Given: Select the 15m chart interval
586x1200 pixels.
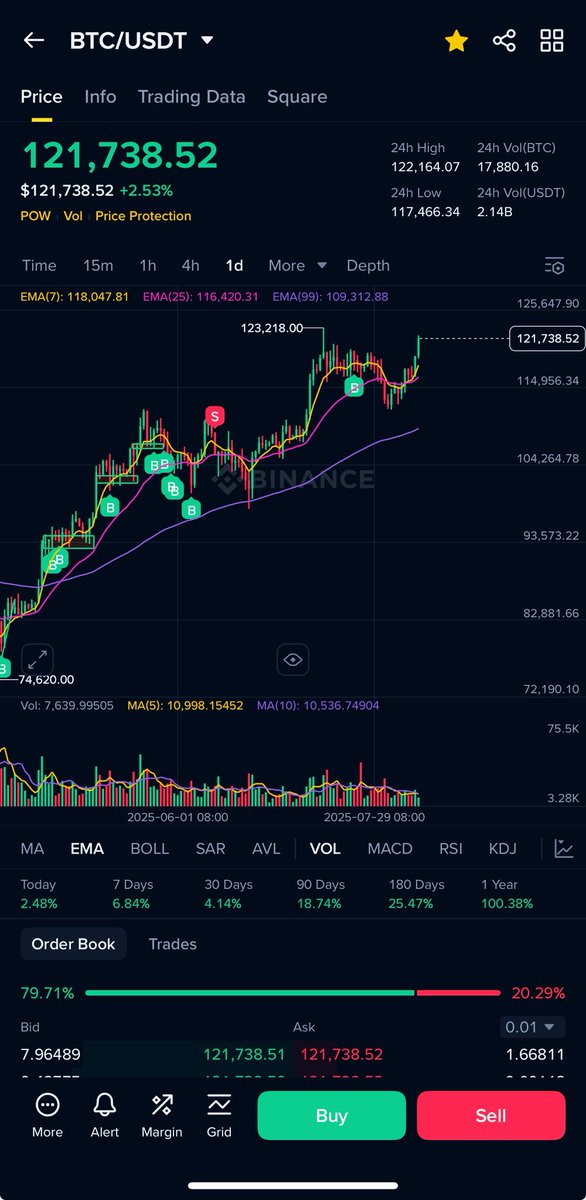Looking at the screenshot, I should click(98, 265).
